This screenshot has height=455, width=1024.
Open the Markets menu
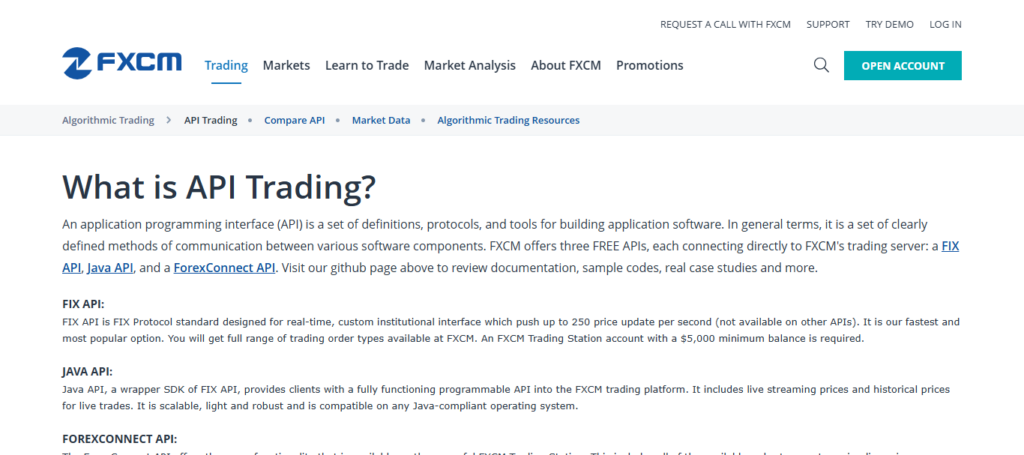click(287, 65)
